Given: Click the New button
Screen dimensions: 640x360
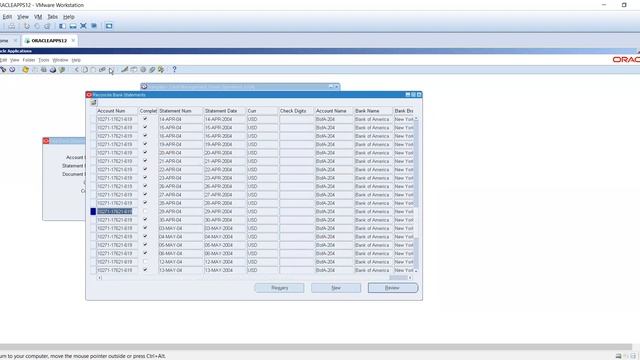Looking at the screenshot, I should pos(336,288).
